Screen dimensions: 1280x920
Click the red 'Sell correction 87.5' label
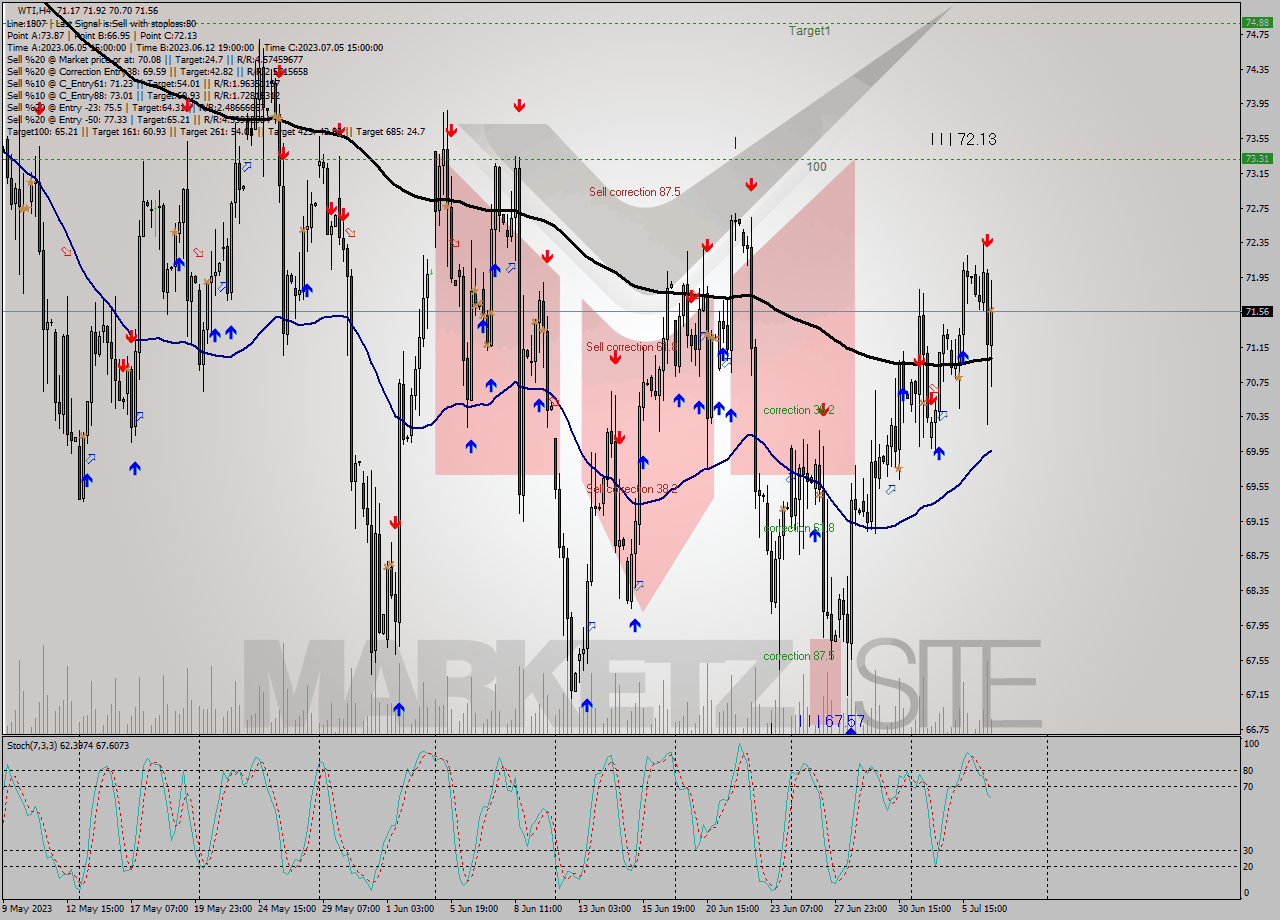tap(635, 191)
